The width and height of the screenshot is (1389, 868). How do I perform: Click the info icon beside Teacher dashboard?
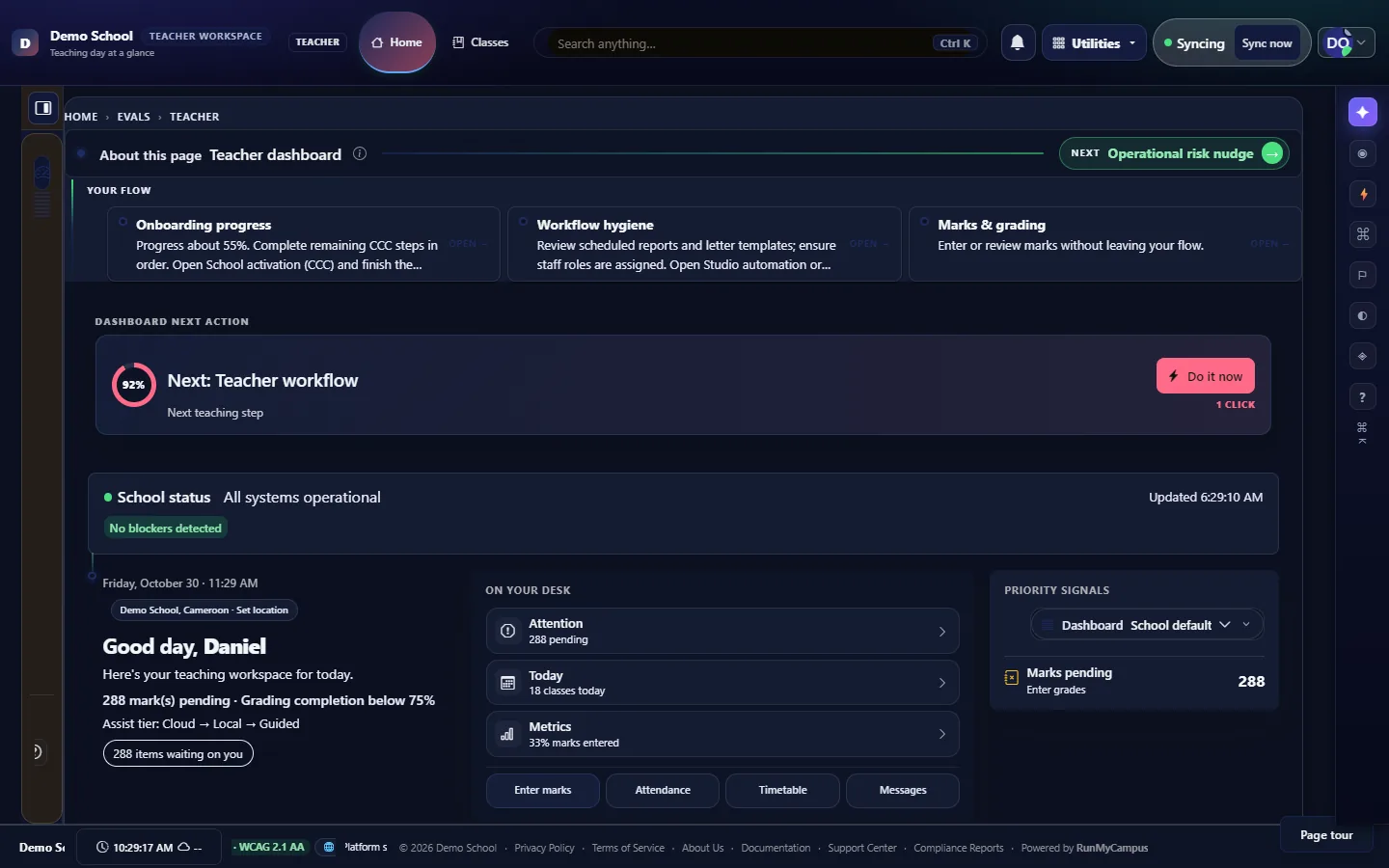360,153
